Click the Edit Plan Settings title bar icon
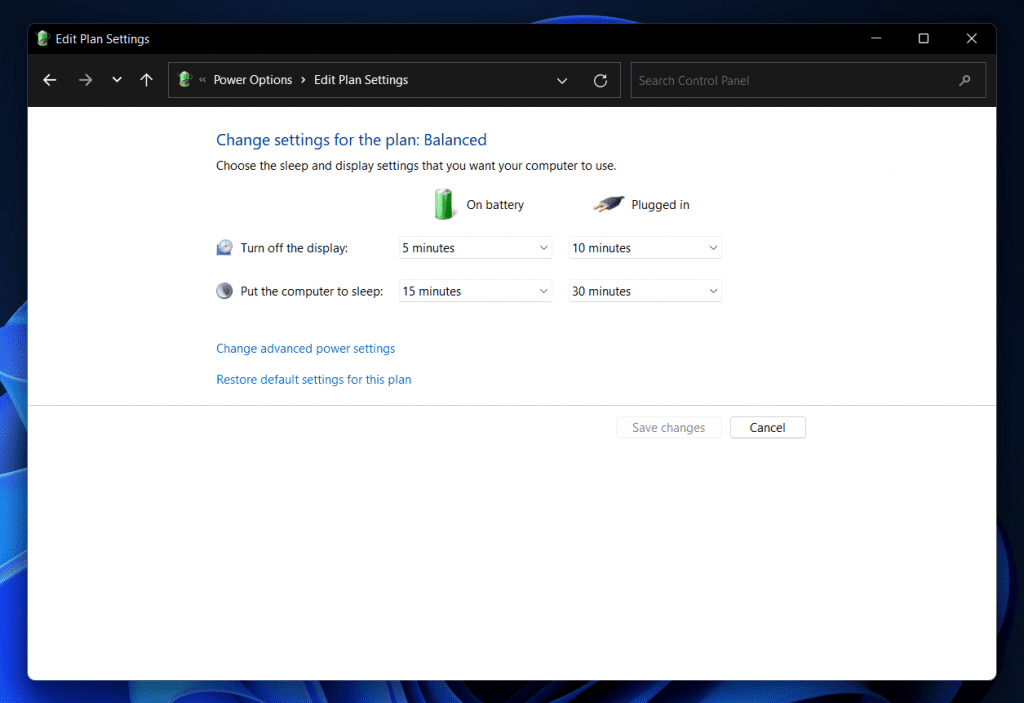The height and width of the screenshot is (703, 1024). (x=42, y=38)
